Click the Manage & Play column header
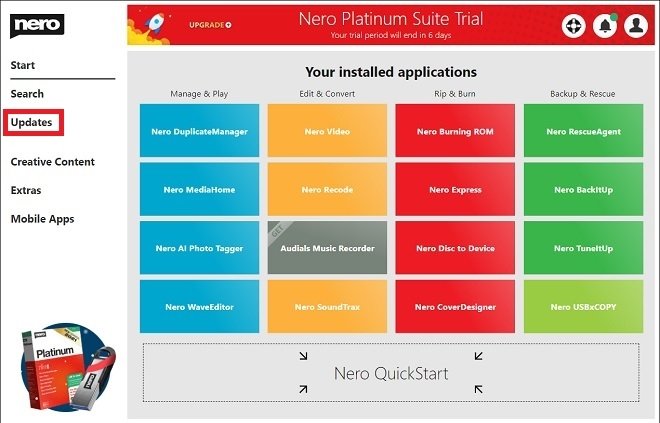The height and width of the screenshot is (423, 660). click(199, 94)
